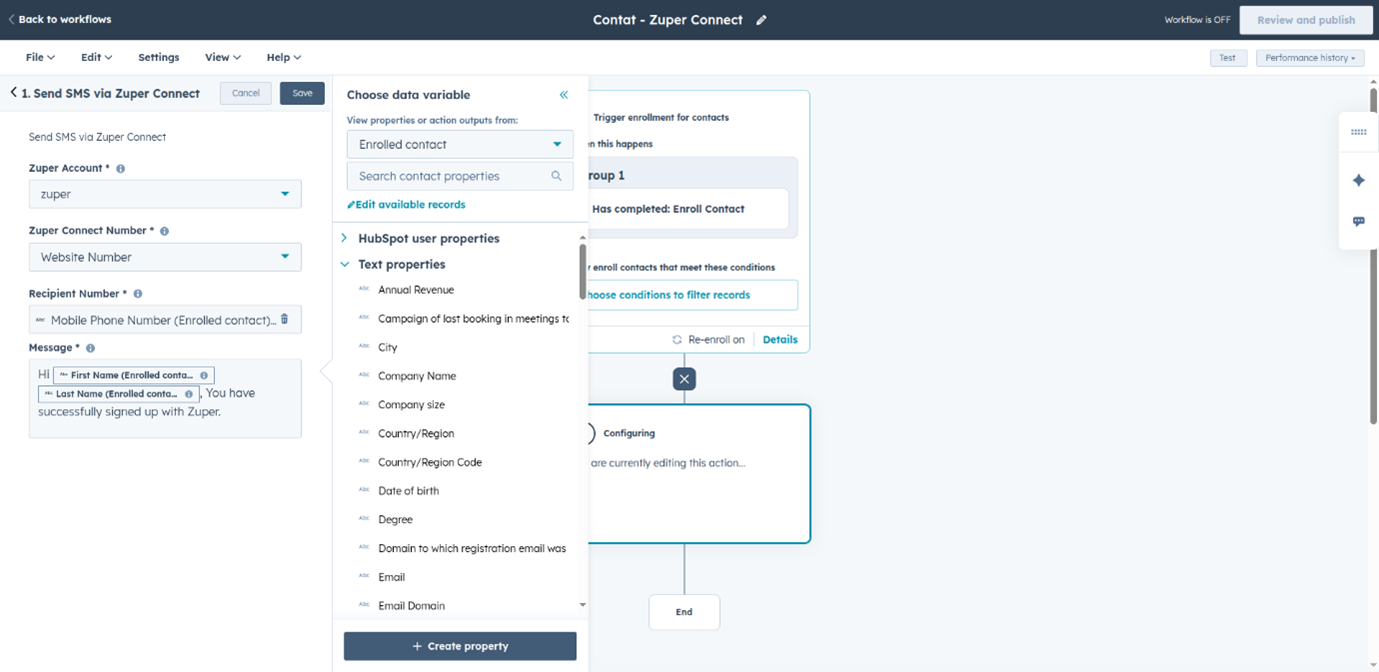Click the canvas vertical scrollbar
The image size is (1379, 672).
1373,256
